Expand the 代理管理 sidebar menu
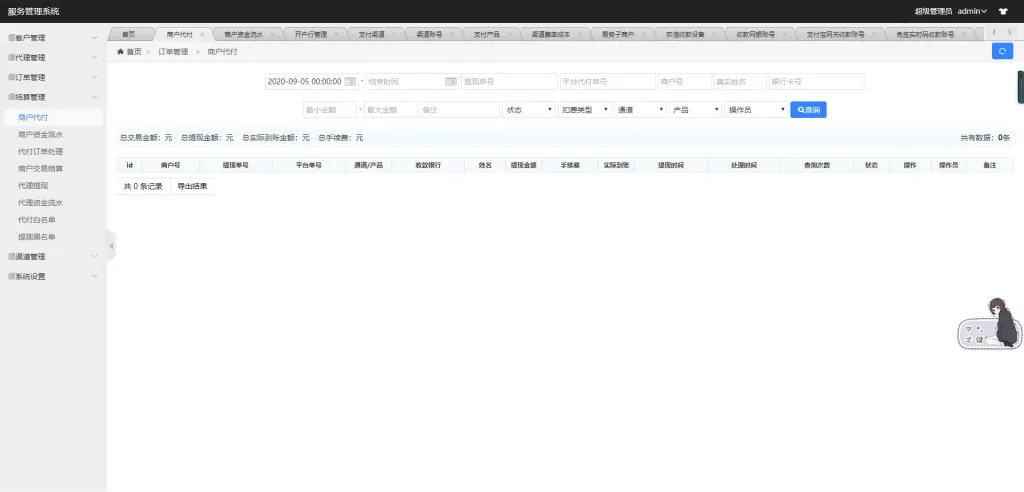Screen dimensions: 1024x492 pos(53,57)
